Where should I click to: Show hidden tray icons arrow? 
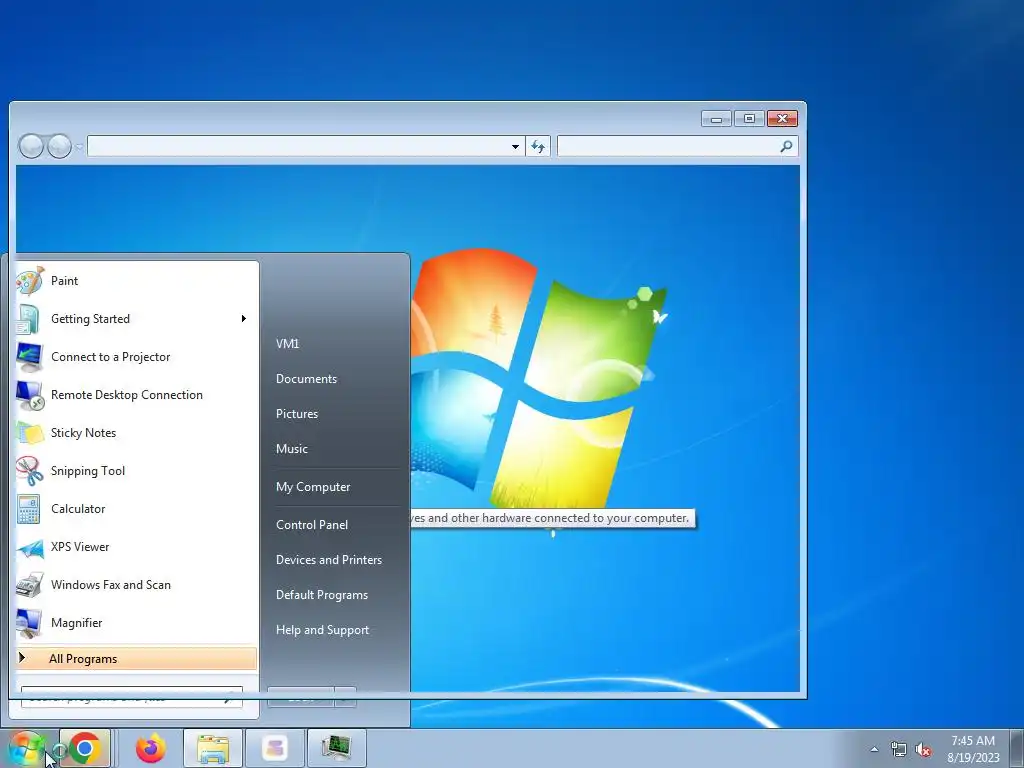(874, 749)
